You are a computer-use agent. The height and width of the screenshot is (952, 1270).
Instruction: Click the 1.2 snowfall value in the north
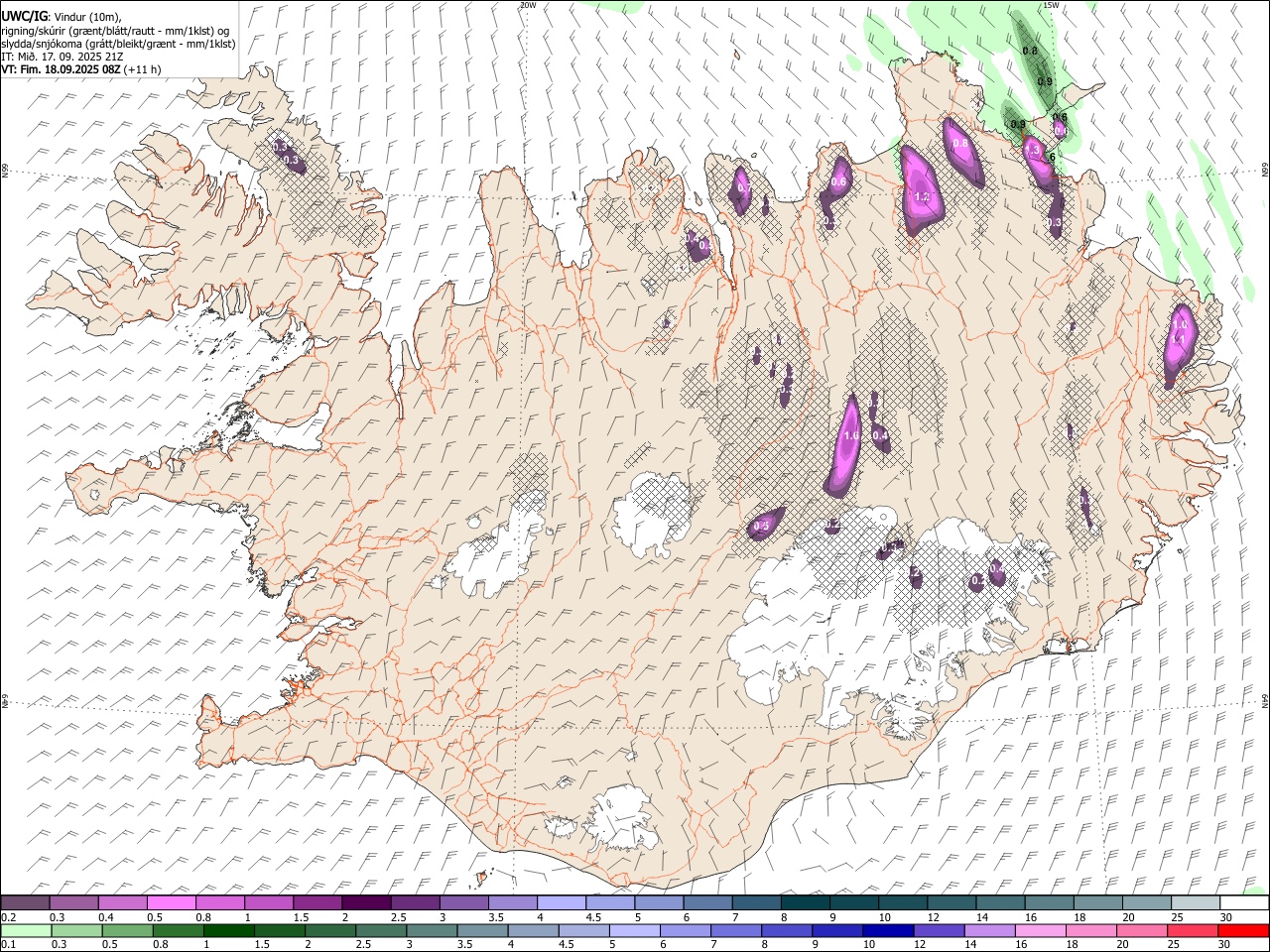pos(922,197)
